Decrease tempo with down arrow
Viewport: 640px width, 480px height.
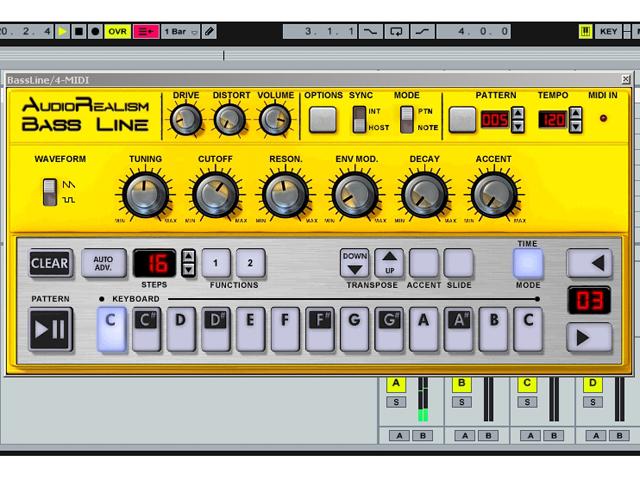click(576, 127)
